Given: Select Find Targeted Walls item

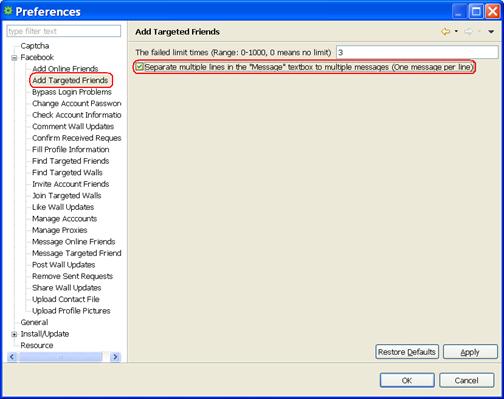Looking at the screenshot, I should (x=67, y=173).
